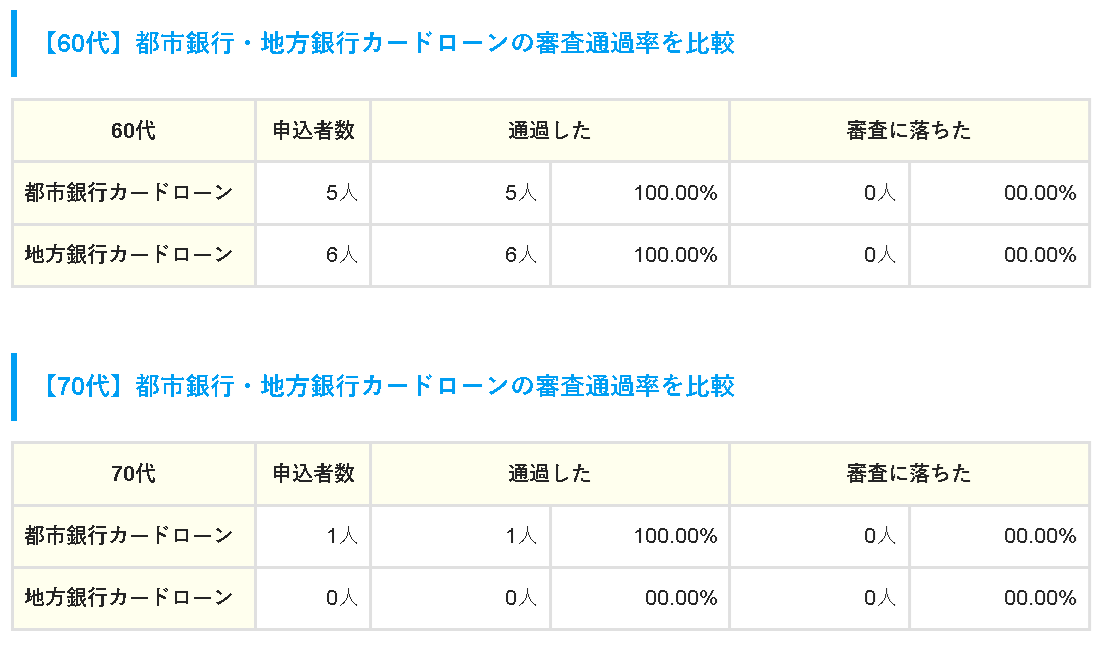Click 審査に落ちた header in the 70代 table
Image resolution: width=1111 pixels, height=651 pixels.
[x=908, y=473]
